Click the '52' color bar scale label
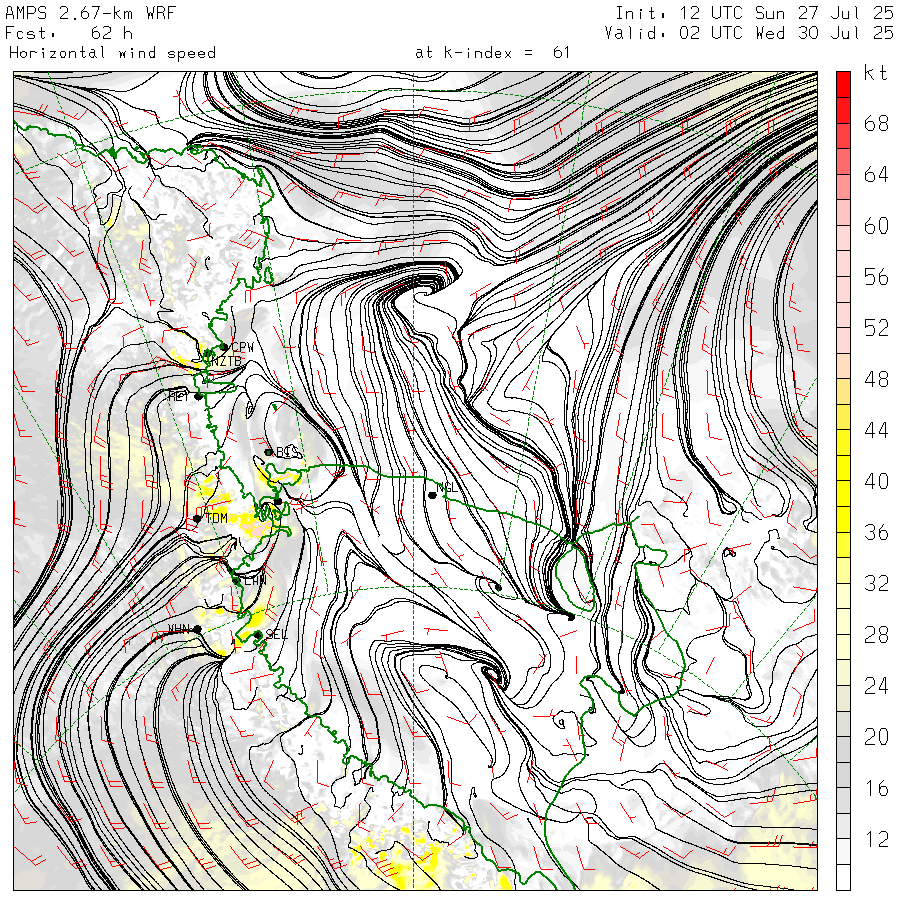 876,328
